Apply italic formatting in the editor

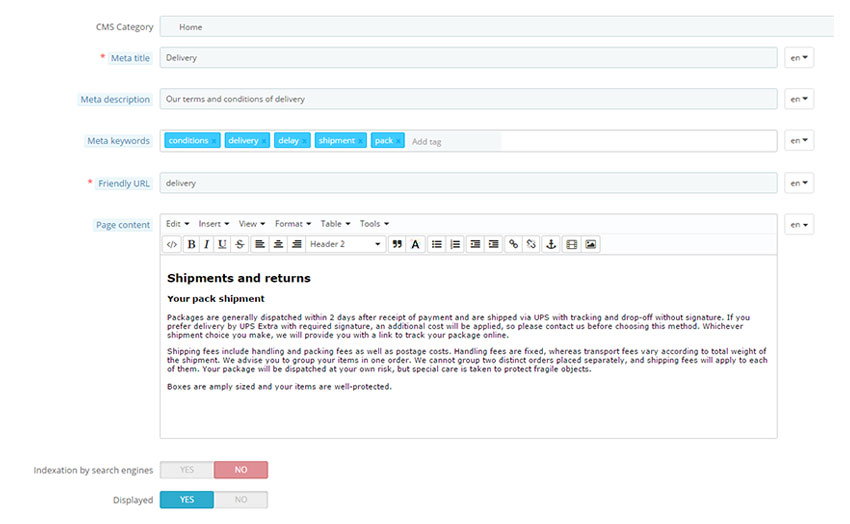click(x=206, y=244)
